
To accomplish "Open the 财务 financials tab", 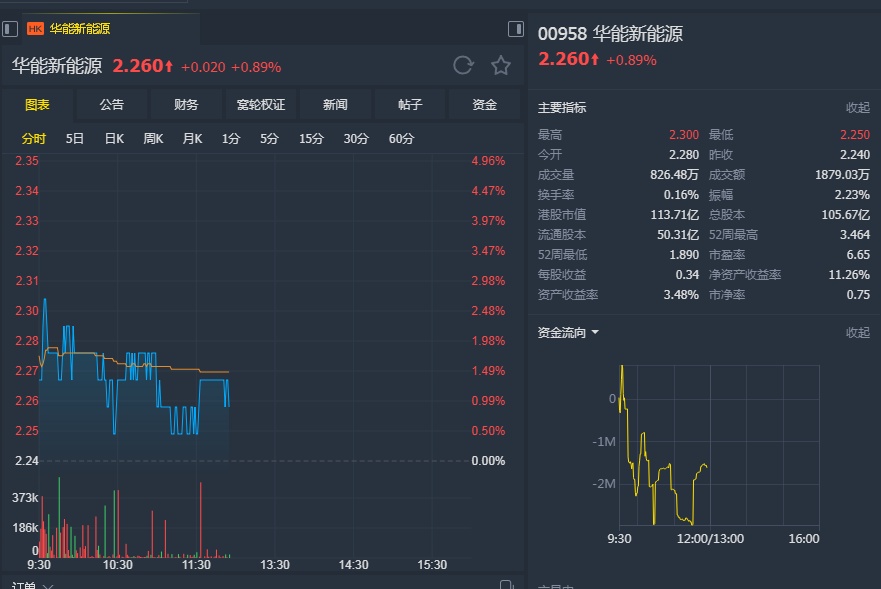I will pos(186,105).
